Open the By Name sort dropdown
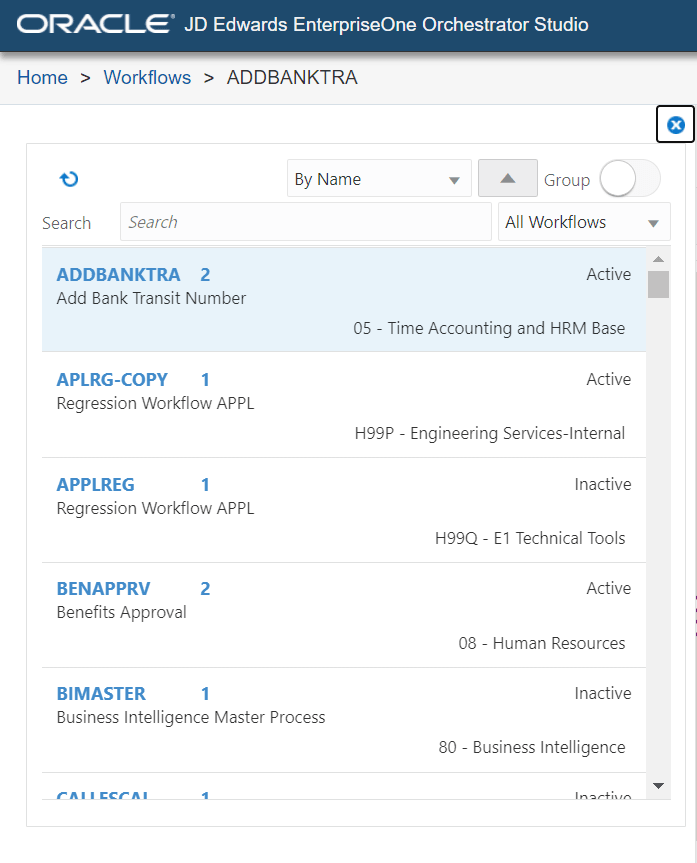Image resolution: width=697 pixels, height=863 pixels. 378,180
